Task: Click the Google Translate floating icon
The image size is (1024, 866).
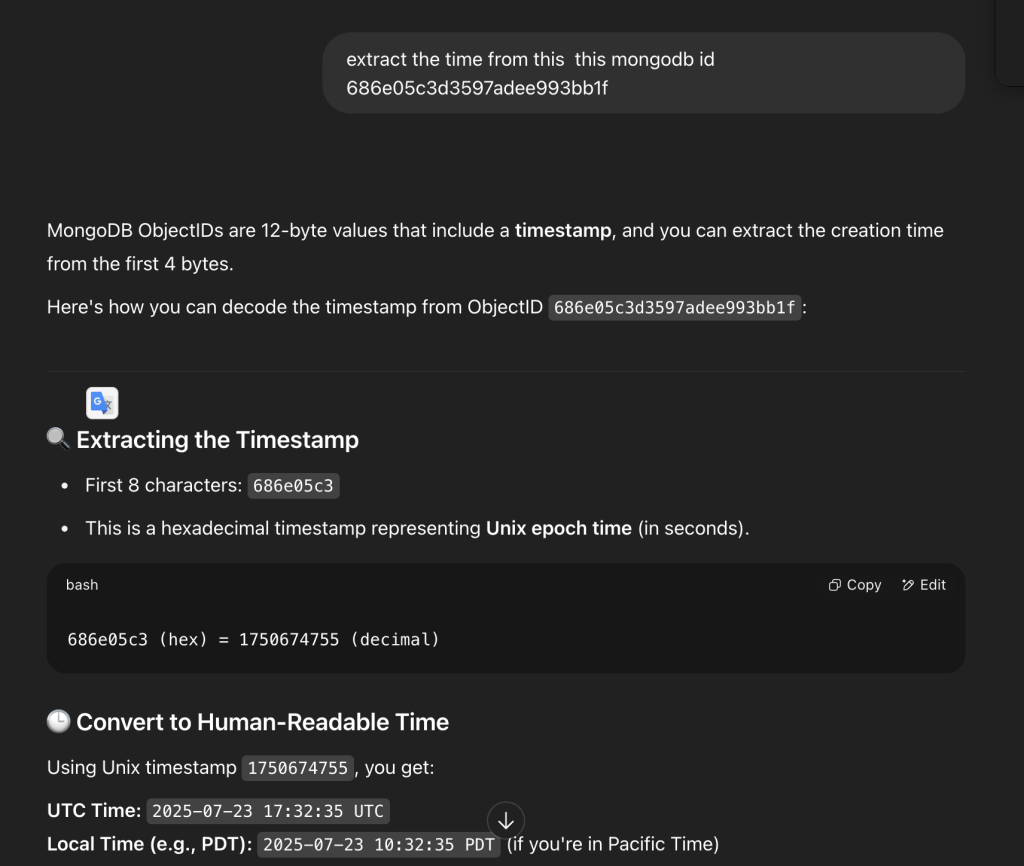Action: (102, 403)
